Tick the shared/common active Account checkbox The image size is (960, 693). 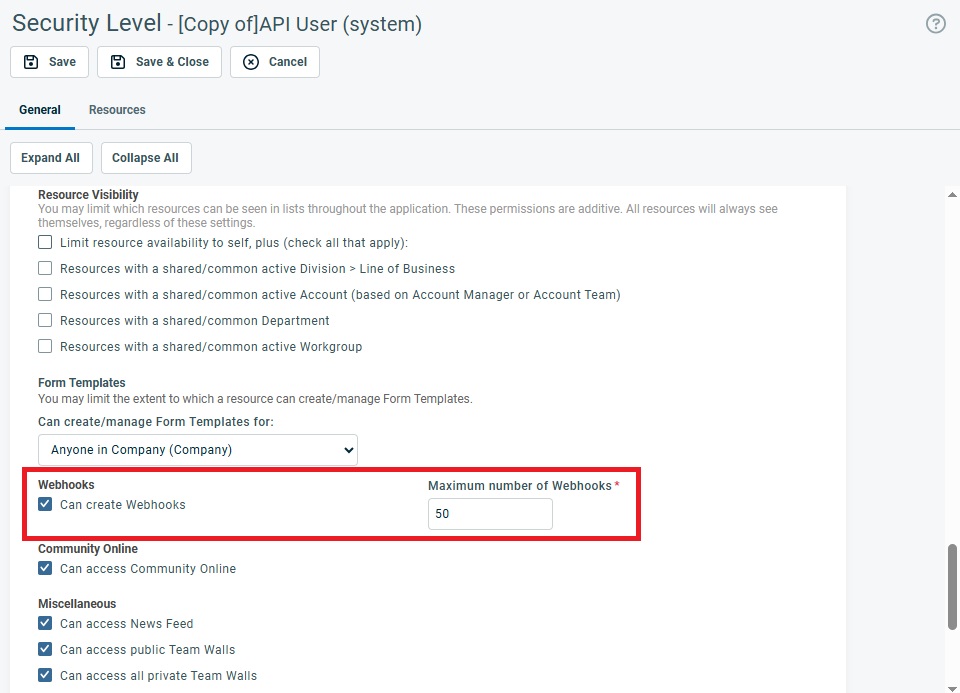pyautogui.click(x=45, y=295)
